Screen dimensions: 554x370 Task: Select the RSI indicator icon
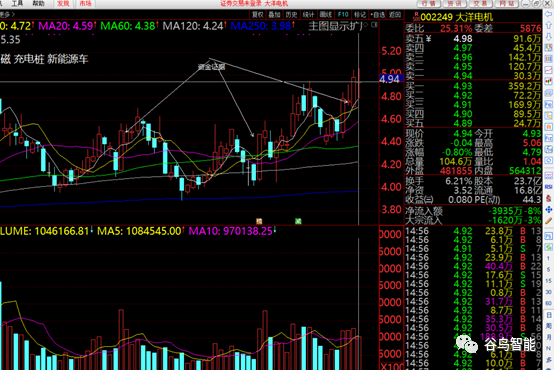tap(549, 187)
